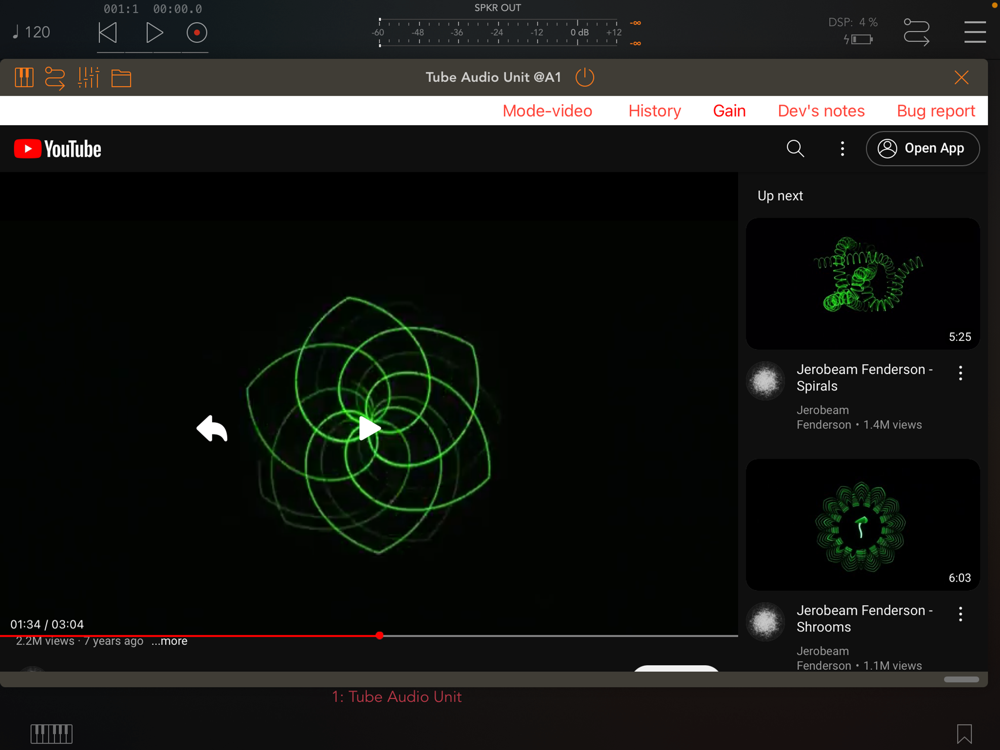Open the hamburger main menu
This screenshot has width=1000, height=750.
[x=974, y=32]
